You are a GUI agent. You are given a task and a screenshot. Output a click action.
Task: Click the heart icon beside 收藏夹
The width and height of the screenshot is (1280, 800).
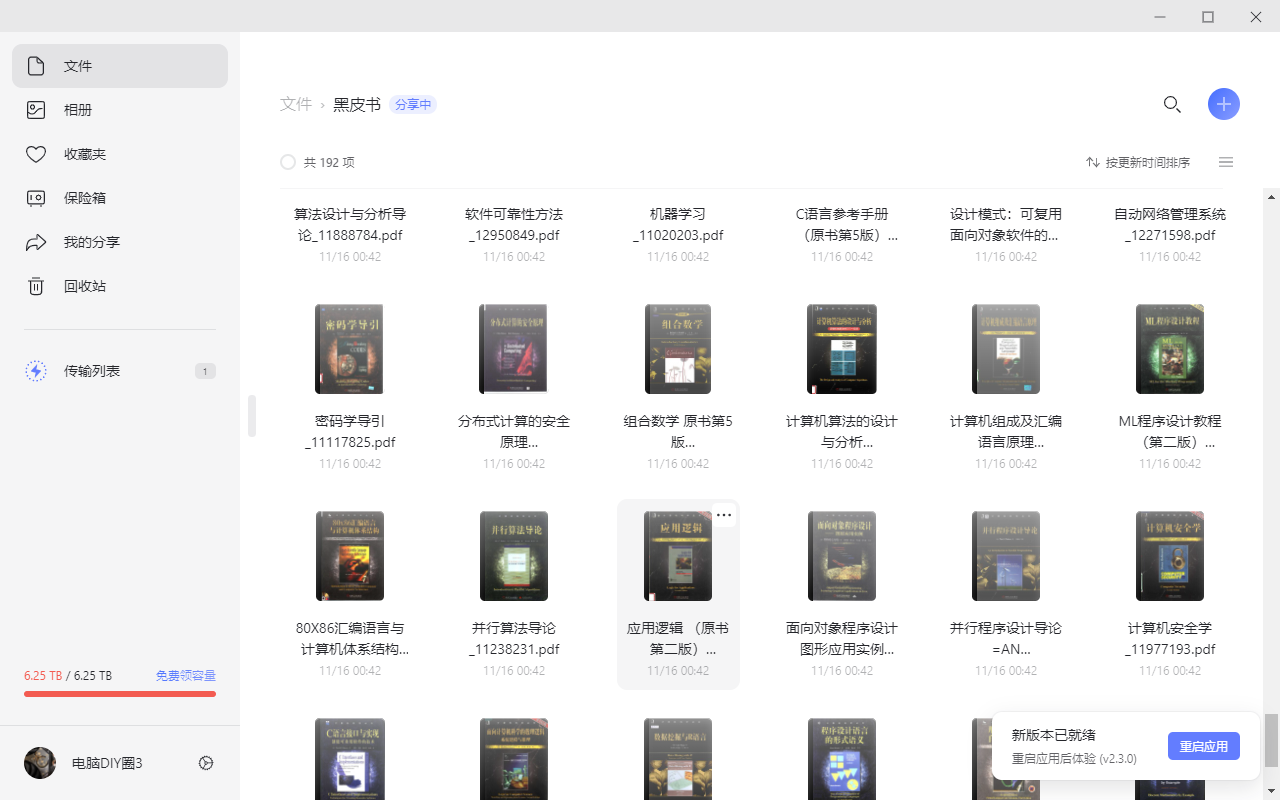pos(36,154)
